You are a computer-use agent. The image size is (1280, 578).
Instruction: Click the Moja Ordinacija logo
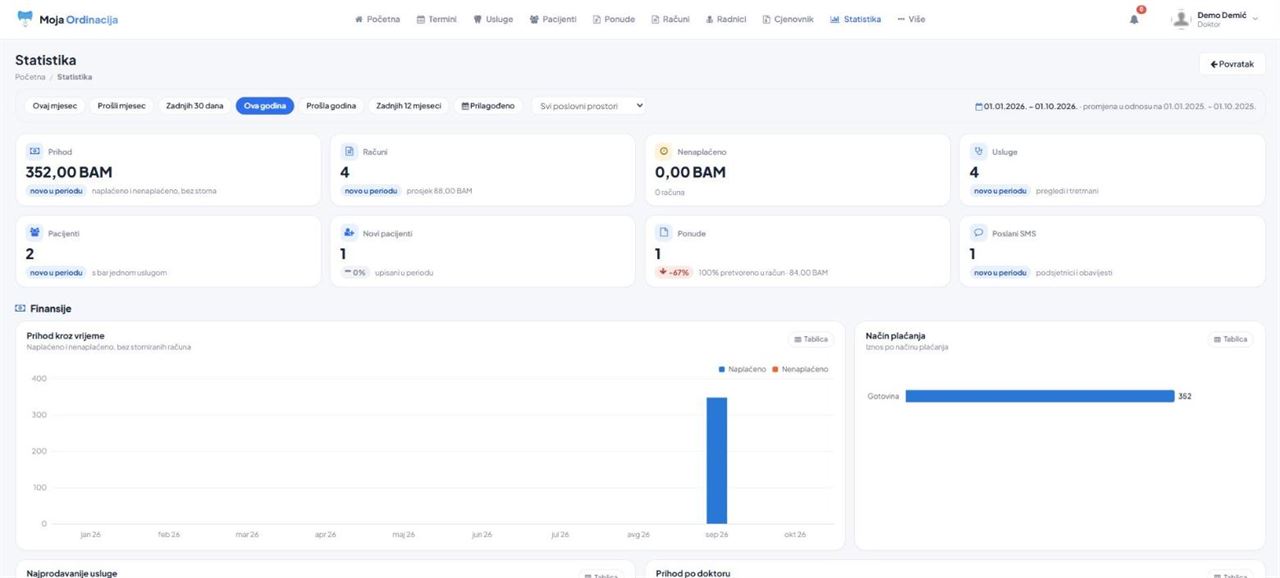pos(67,19)
